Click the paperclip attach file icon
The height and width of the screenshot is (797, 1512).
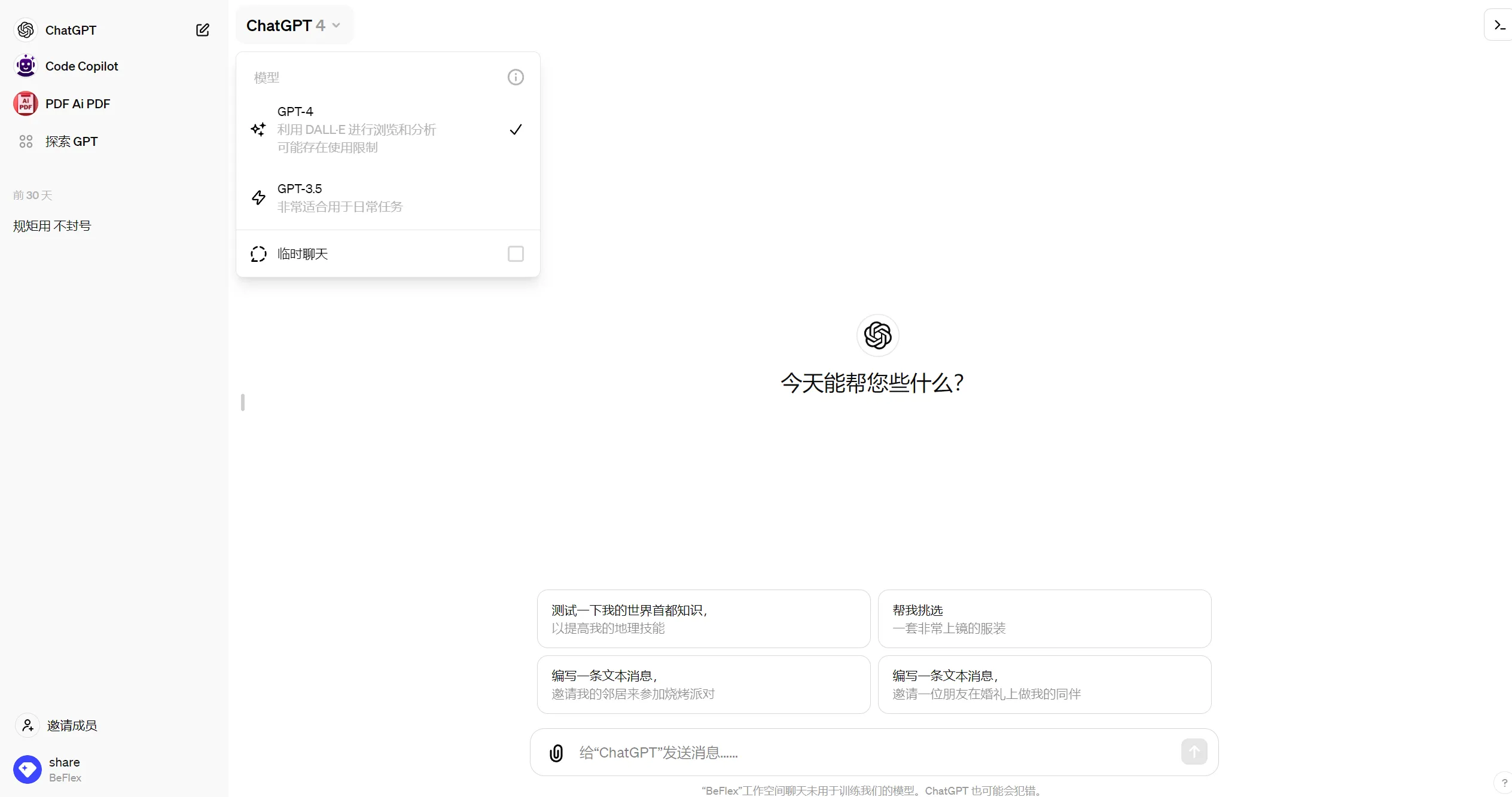(x=556, y=752)
